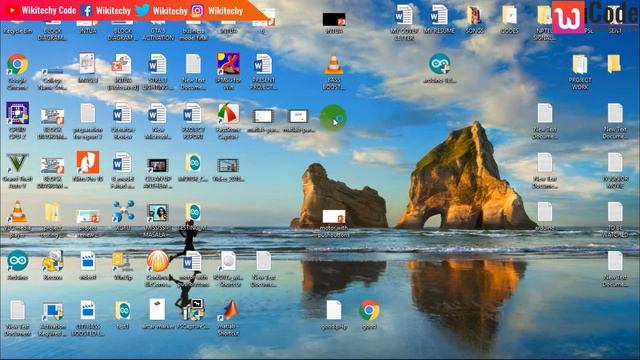The height and width of the screenshot is (360, 640).
Task: Open the red figure icon shortcut
Action: pyautogui.click(x=228, y=64)
